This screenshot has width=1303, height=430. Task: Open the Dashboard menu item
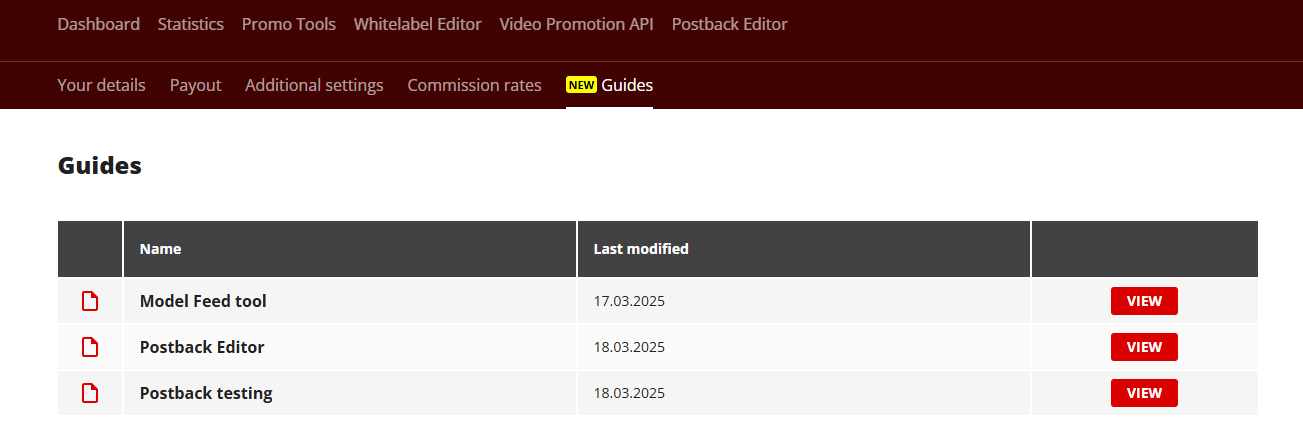pyautogui.click(x=98, y=24)
